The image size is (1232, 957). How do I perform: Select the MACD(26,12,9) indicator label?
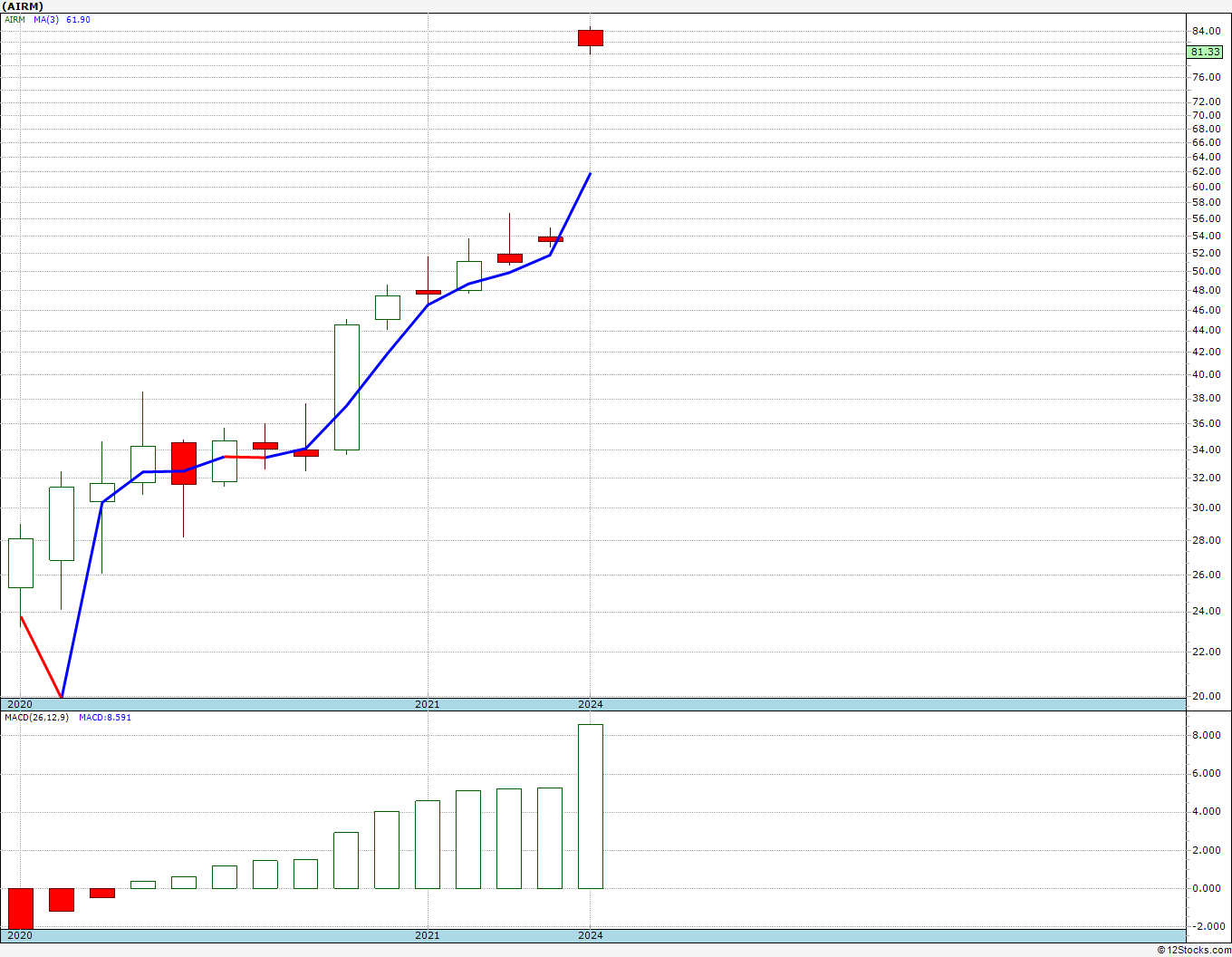click(x=37, y=718)
